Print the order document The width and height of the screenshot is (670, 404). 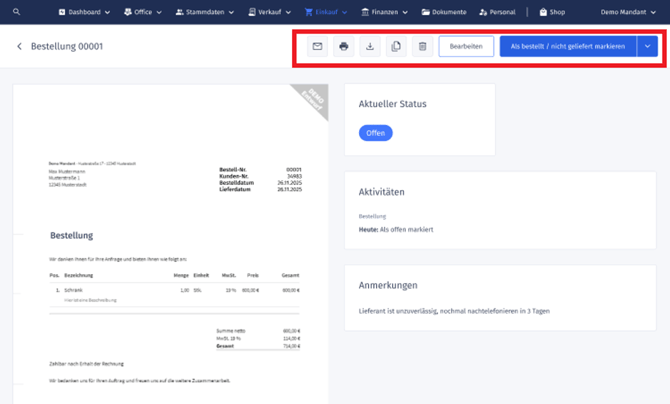pos(344,47)
